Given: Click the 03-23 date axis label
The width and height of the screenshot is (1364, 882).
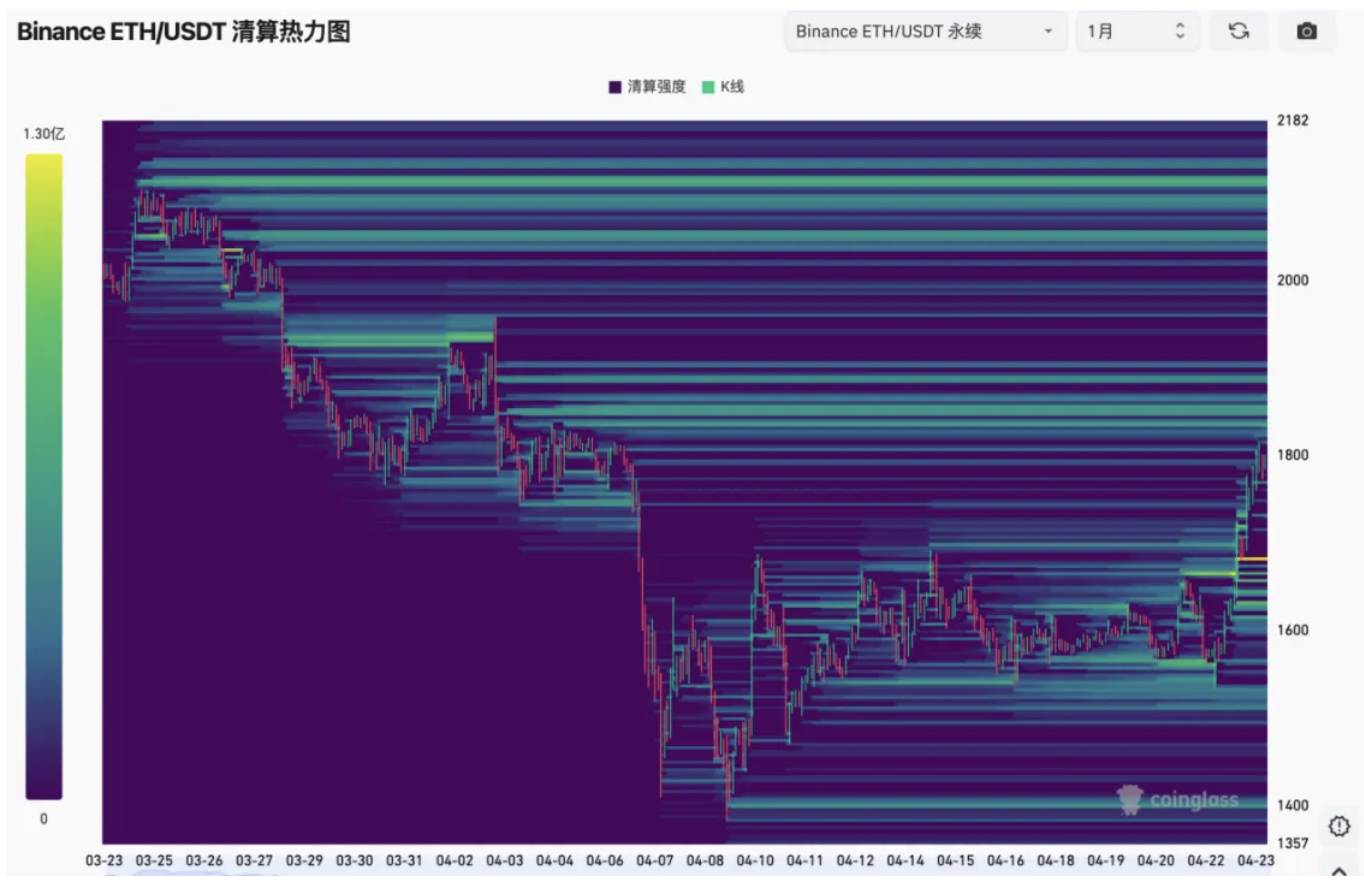Looking at the screenshot, I should [x=104, y=861].
